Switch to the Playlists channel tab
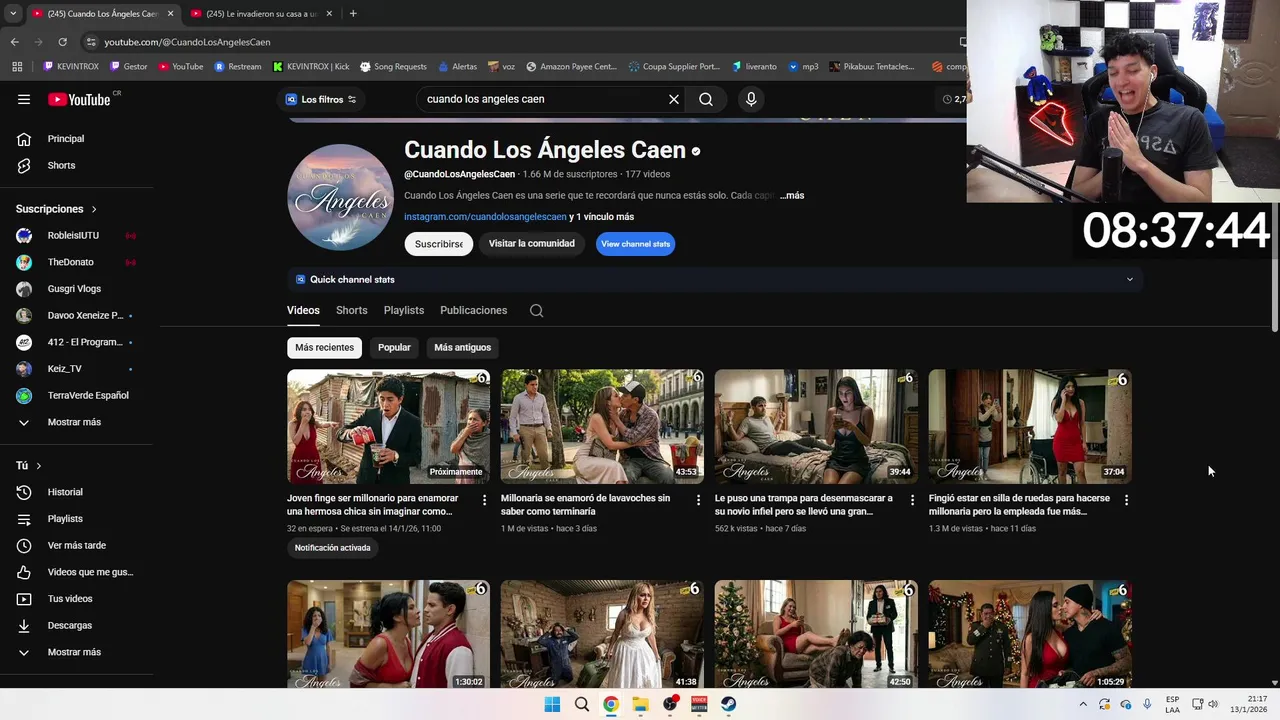The height and width of the screenshot is (720, 1280). [x=404, y=310]
